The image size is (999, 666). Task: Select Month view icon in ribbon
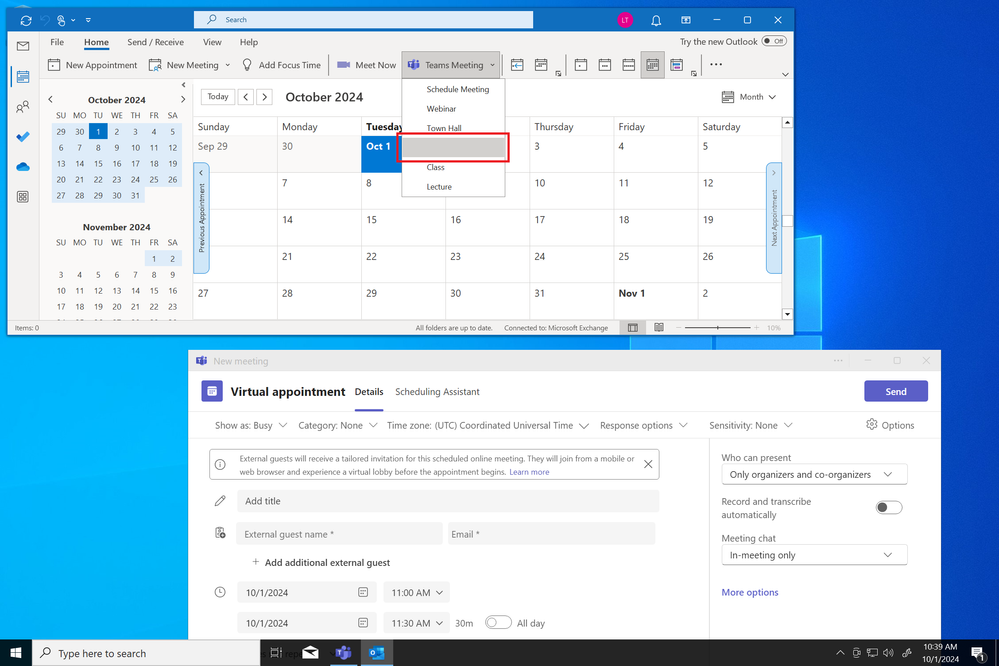[652, 65]
